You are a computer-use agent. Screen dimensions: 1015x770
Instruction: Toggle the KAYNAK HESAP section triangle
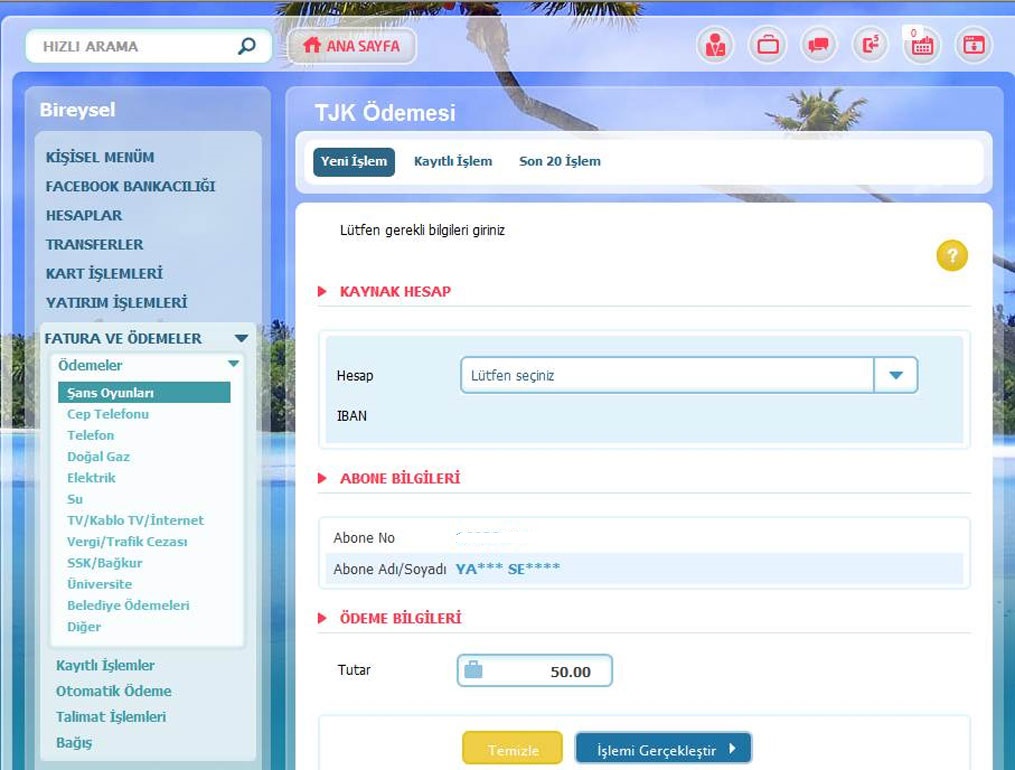click(322, 292)
